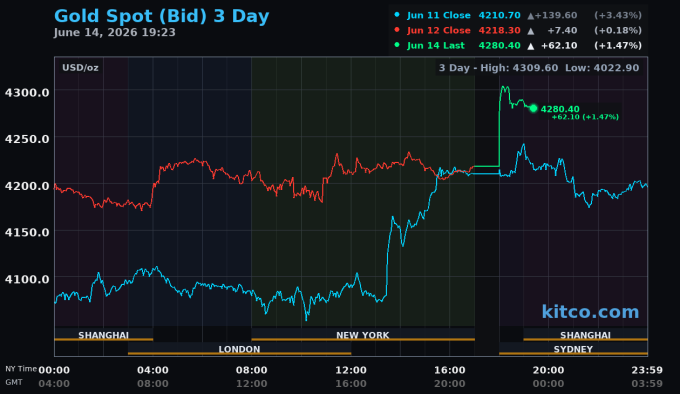Click the 04:00 NY time label
The image size is (680, 394).
[153, 370]
